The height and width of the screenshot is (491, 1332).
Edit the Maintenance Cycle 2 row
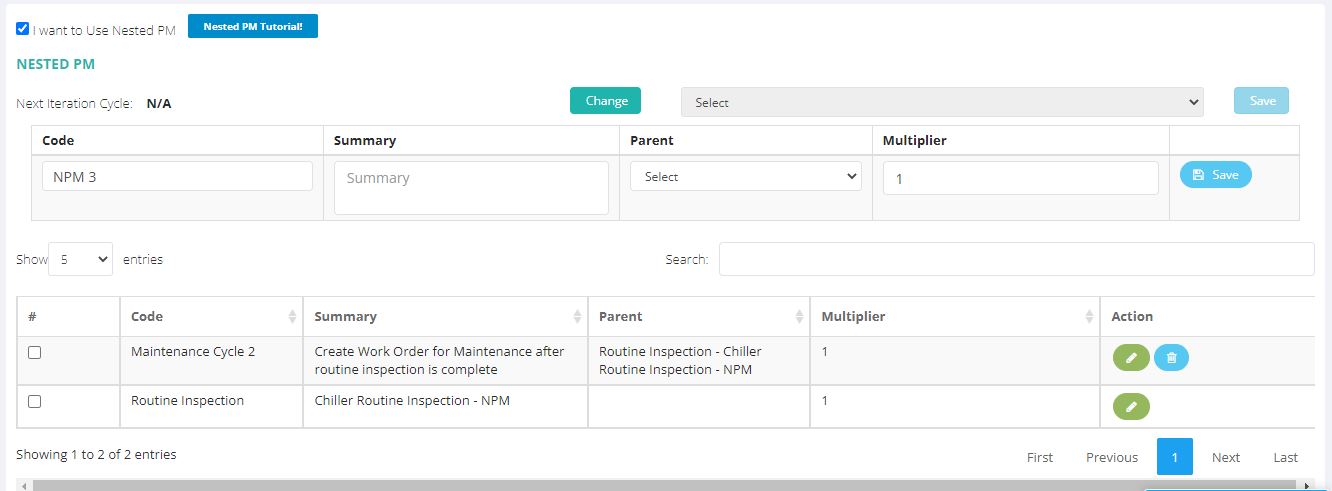click(1131, 357)
